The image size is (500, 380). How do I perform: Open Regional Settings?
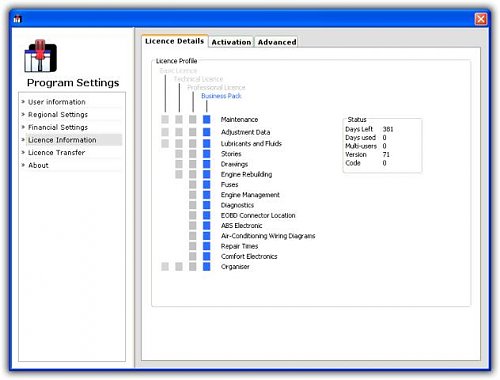tap(58, 115)
